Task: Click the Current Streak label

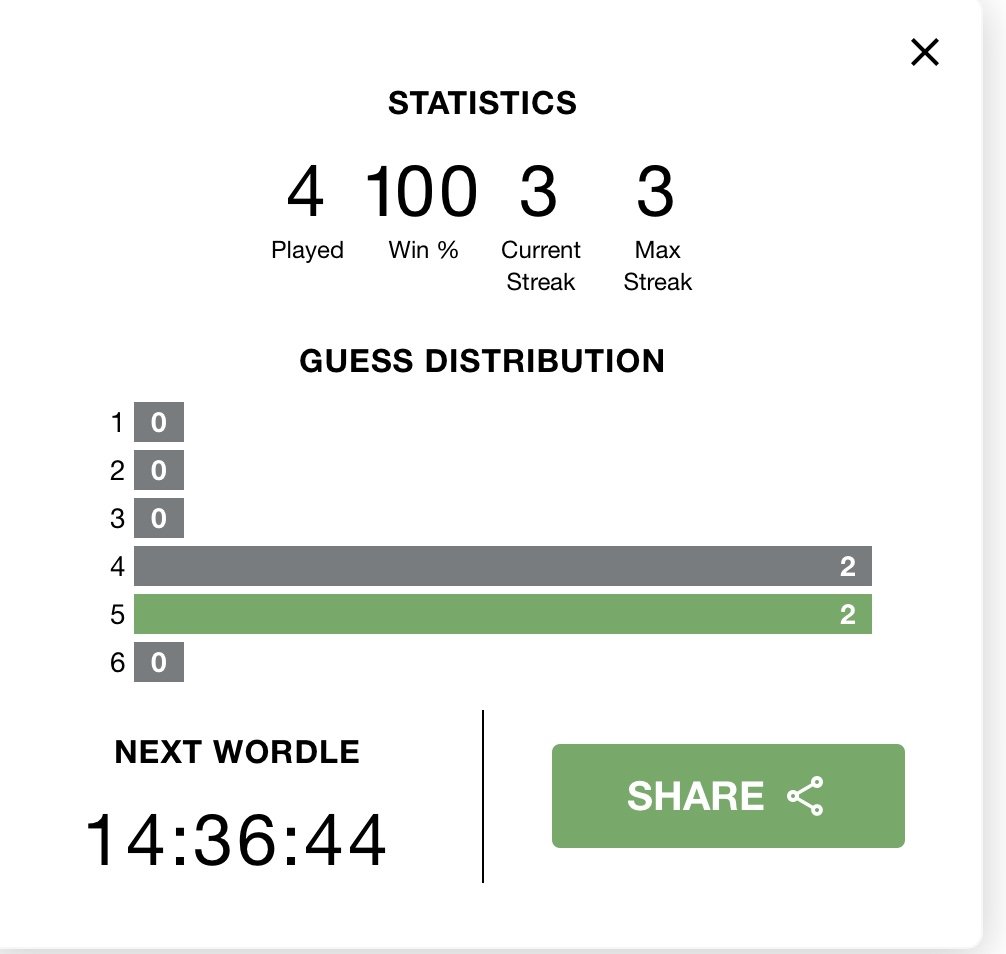Action: [540, 266]
